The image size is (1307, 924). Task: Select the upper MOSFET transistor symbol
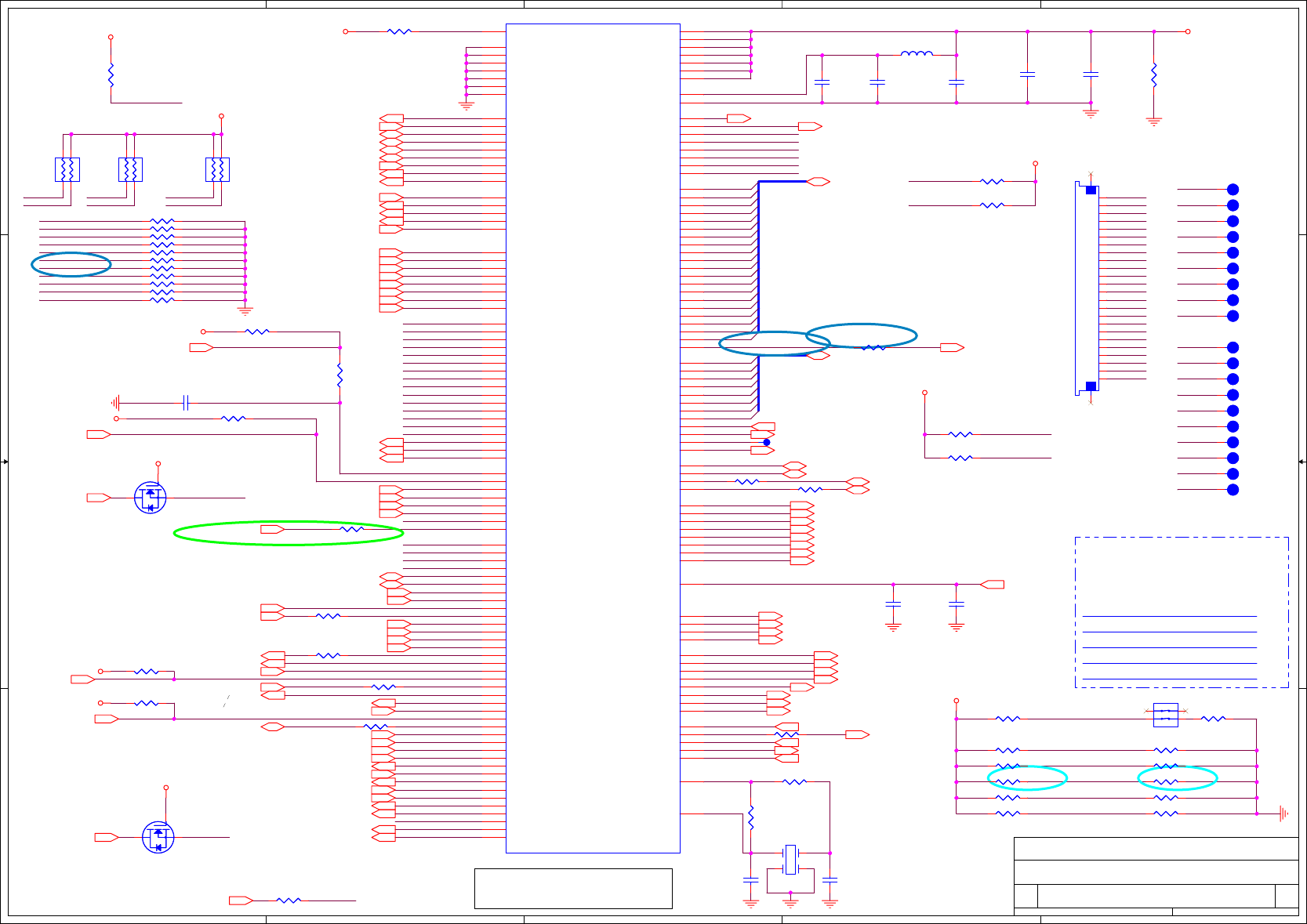pos(150,498)
